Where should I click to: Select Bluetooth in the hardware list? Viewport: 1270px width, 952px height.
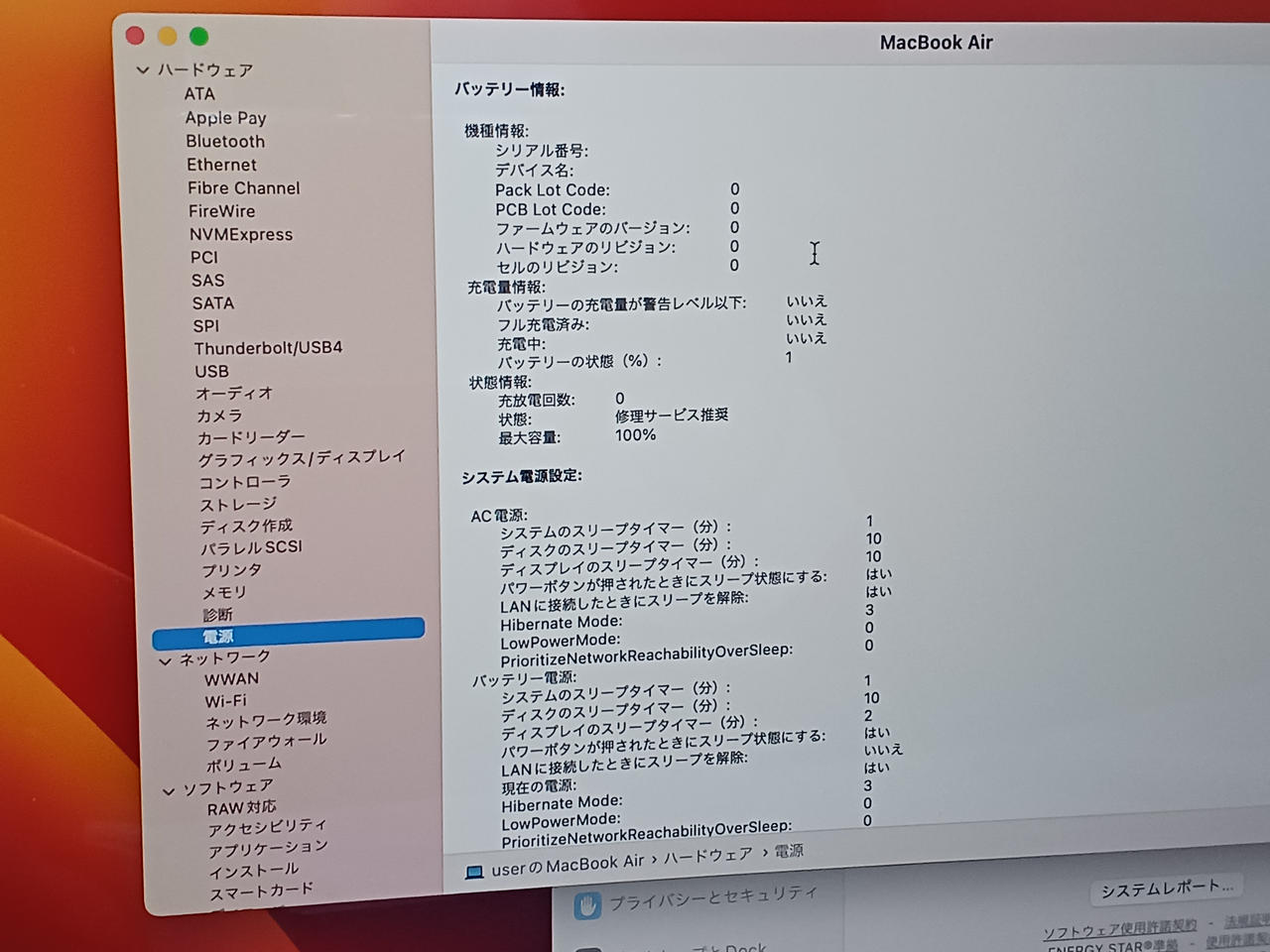tap(225, 142)
